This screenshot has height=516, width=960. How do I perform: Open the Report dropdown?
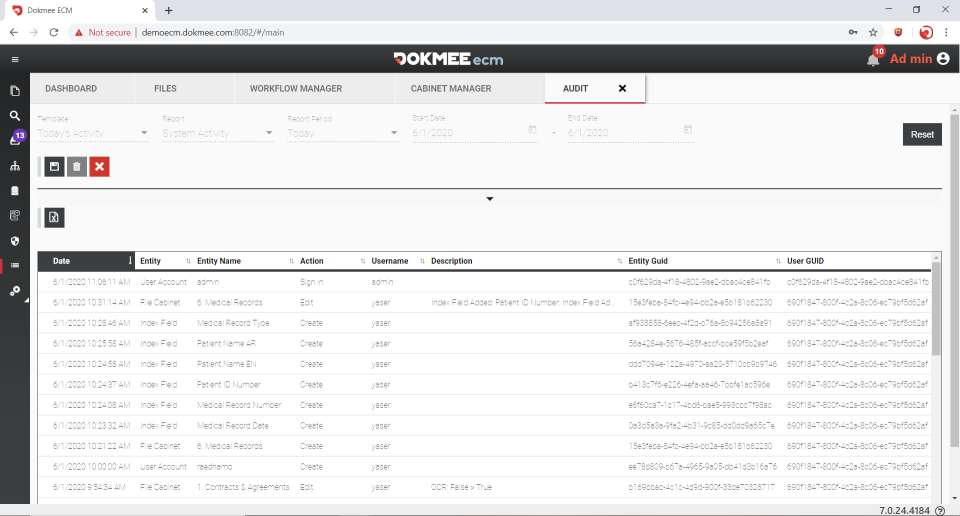269,133
